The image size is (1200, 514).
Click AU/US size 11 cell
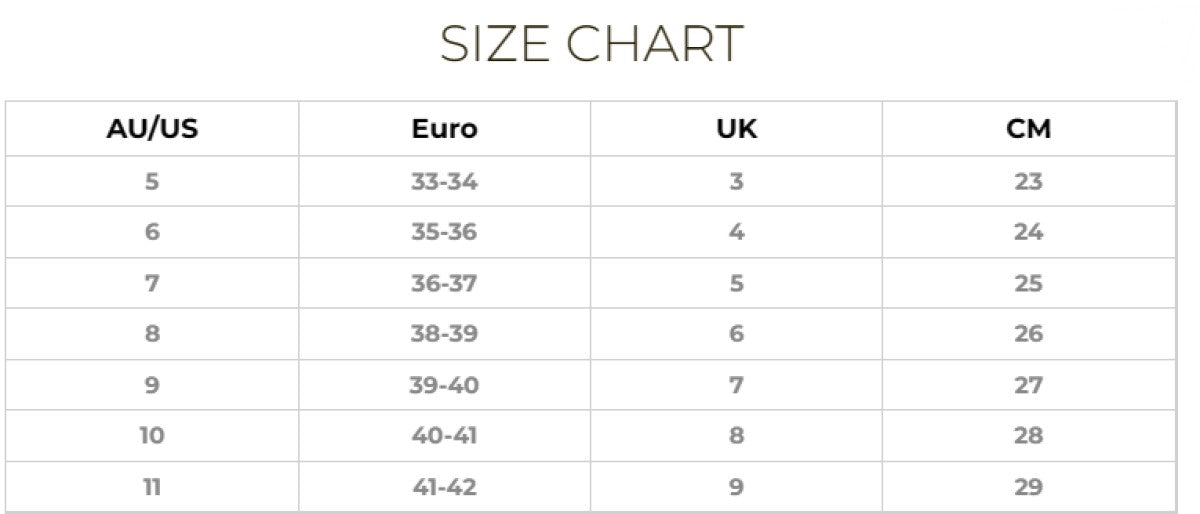[x=152, y=487]
